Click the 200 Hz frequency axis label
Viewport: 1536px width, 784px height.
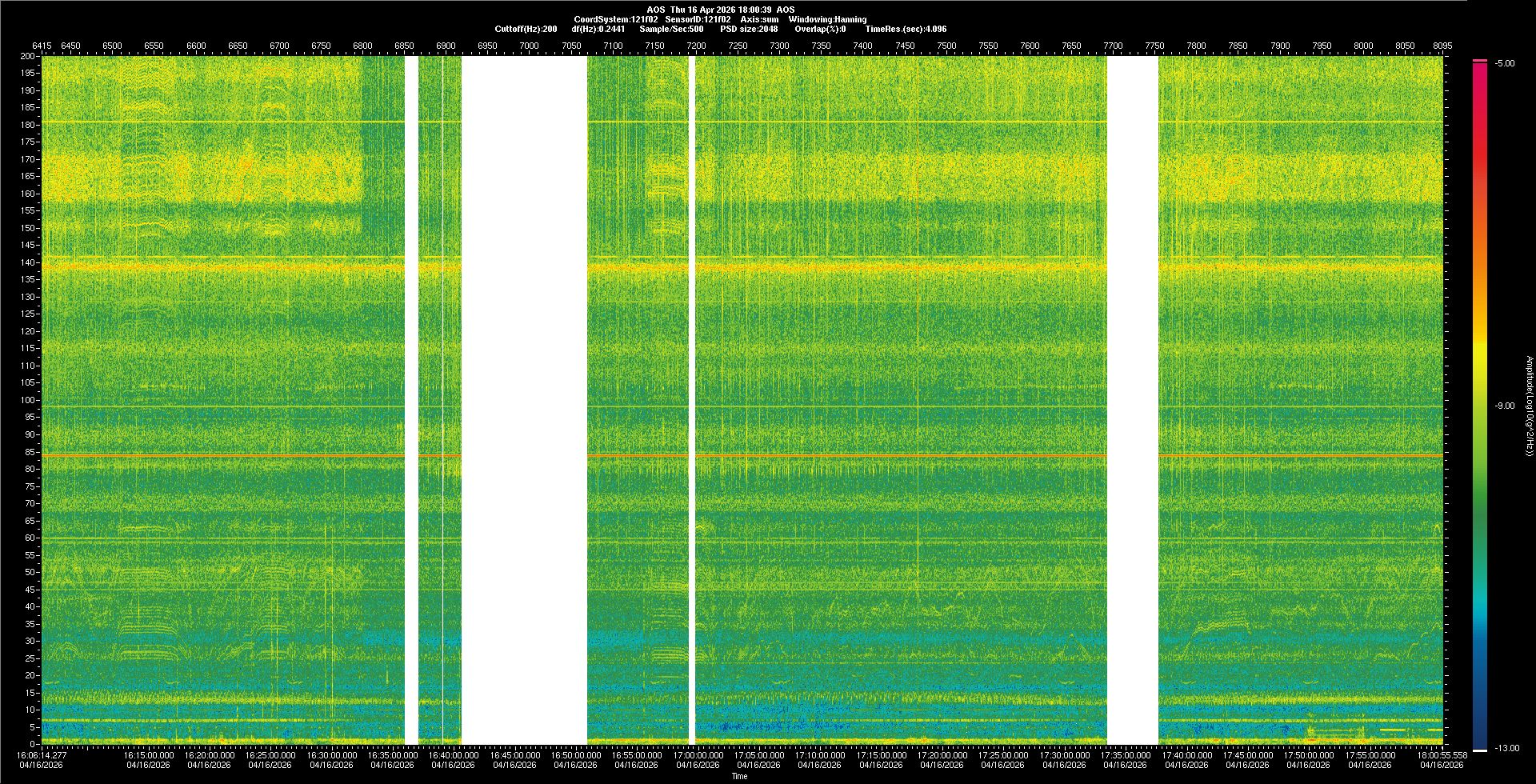[x=27, y=56]
